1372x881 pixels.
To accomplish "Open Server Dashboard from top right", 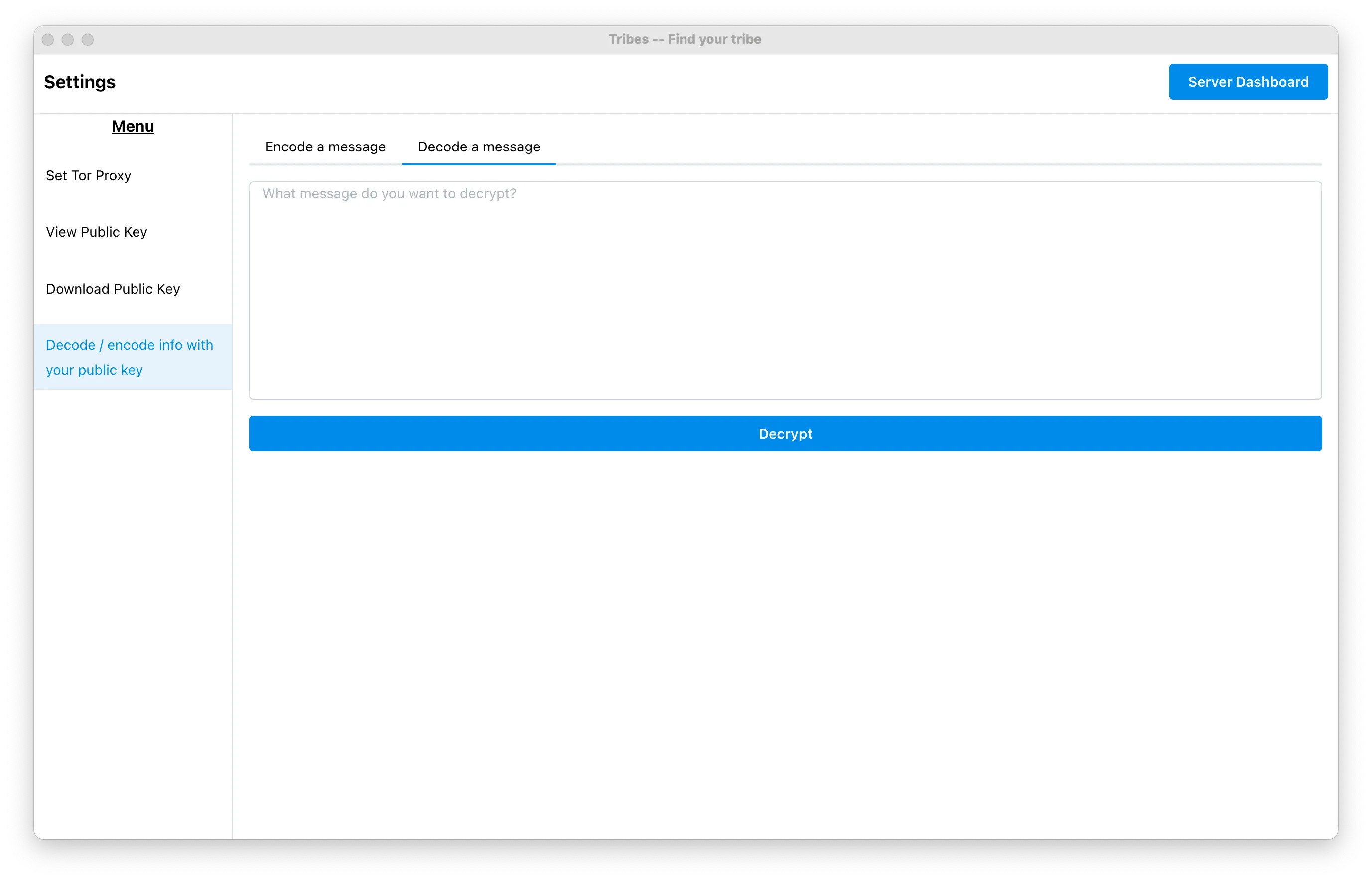I will pos(1248,81).
